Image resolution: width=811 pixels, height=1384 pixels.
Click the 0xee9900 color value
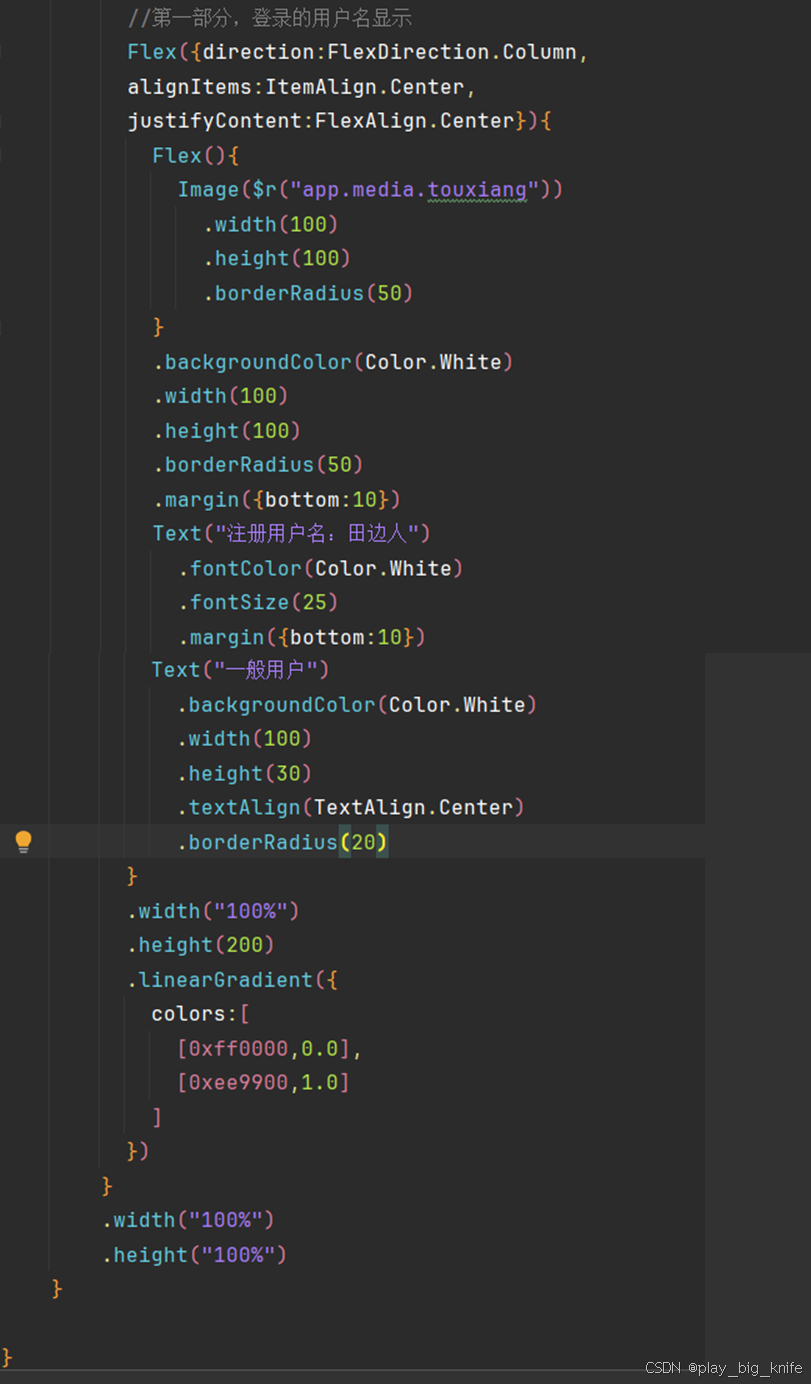(x=239, y=1082)
